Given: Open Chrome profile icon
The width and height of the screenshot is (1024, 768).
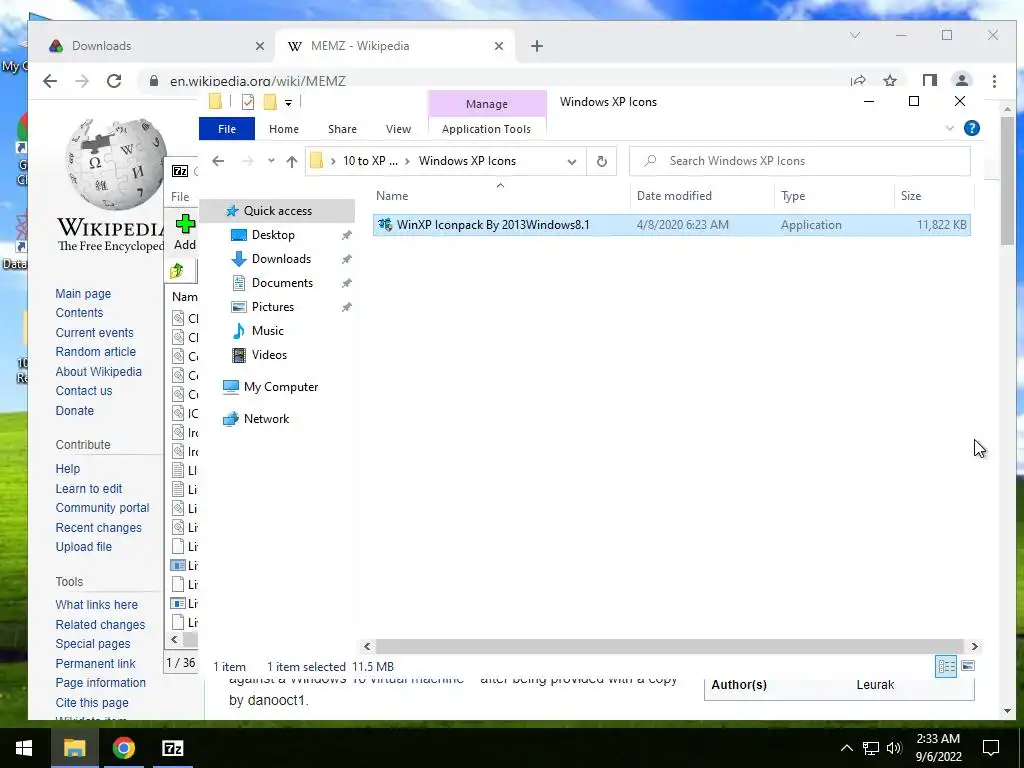Looking at the screenshot, I should click(961, 81).
